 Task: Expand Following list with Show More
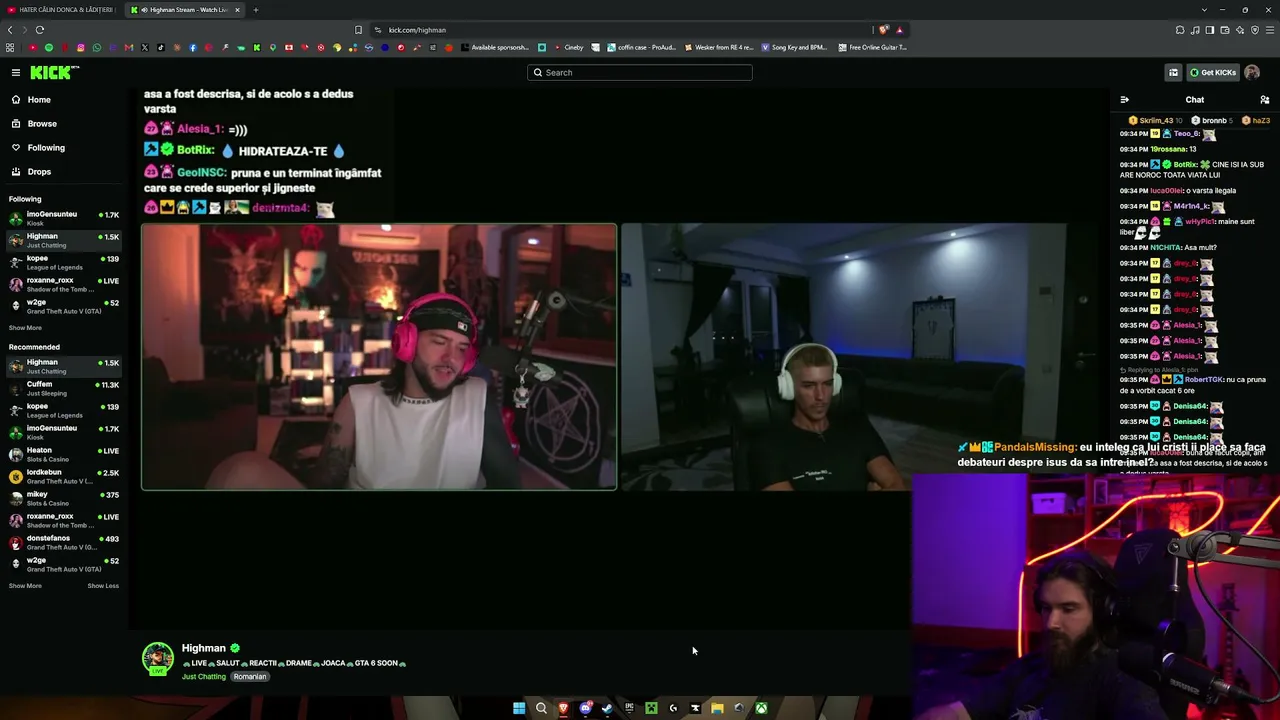pyautogui.click(x=25, y=328)
